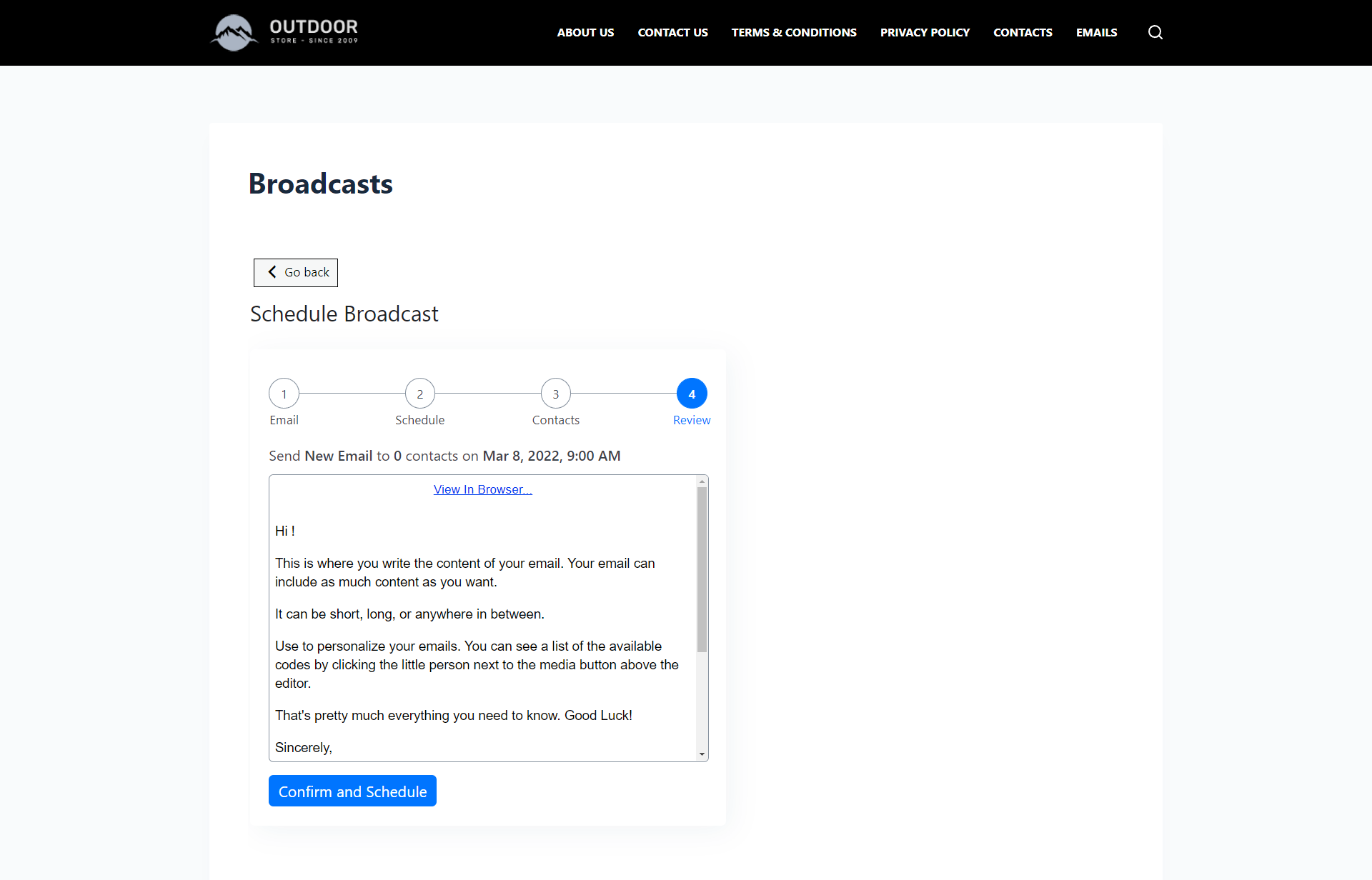Click the View In Browser link
This screenshot has height=880, width=1372.
482,489
